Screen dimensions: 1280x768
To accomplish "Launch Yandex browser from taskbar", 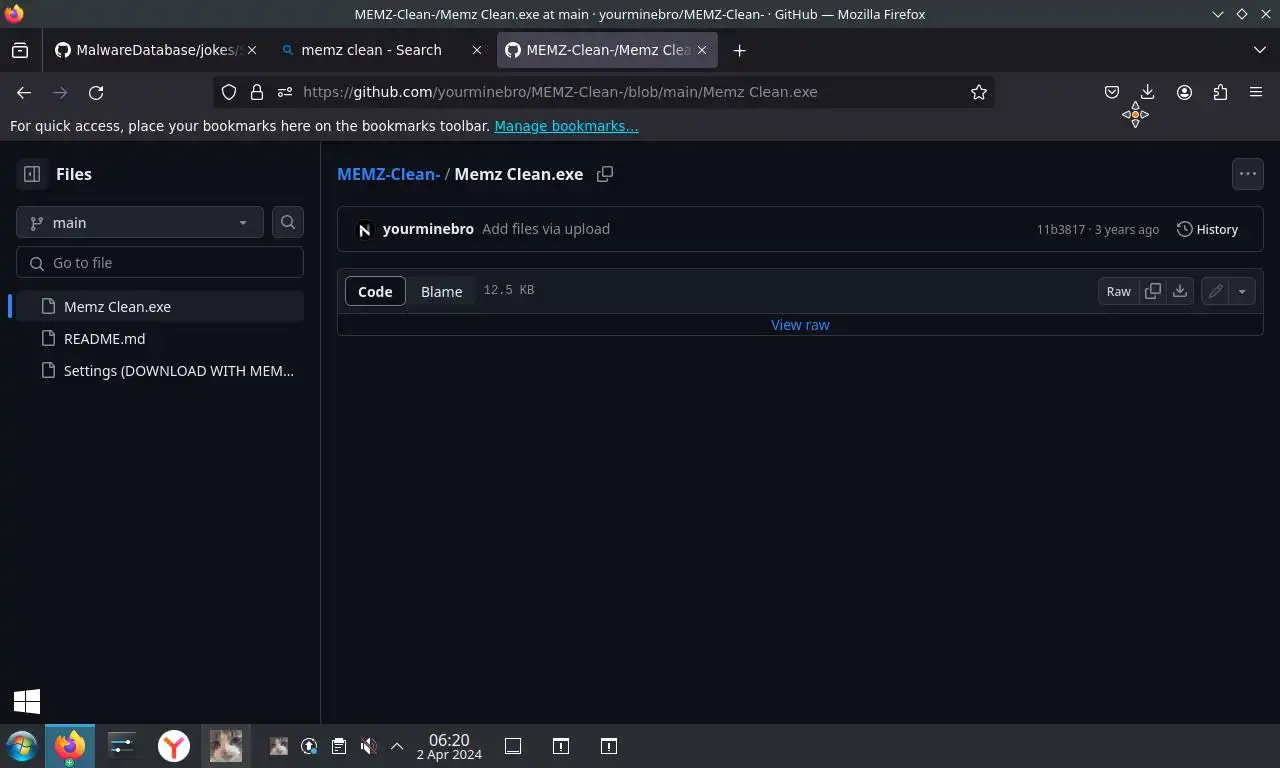I will tap(174, 746).
